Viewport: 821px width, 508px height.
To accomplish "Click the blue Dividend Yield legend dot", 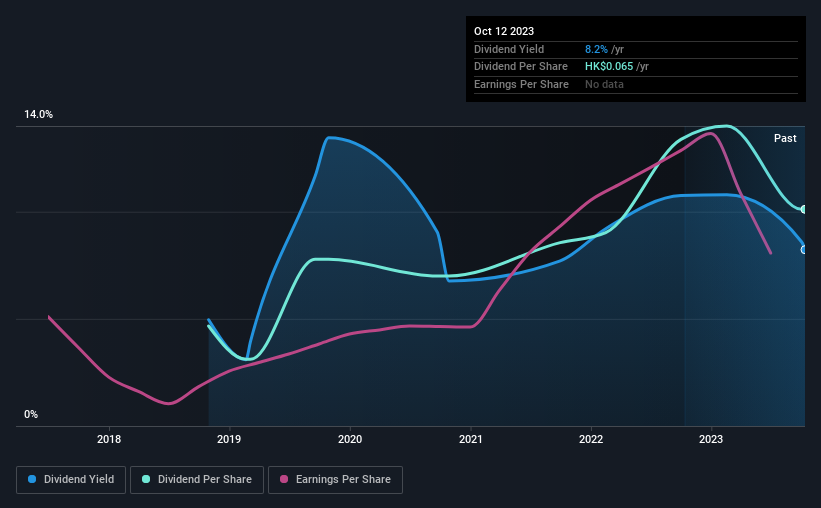I will pos(32,479).
